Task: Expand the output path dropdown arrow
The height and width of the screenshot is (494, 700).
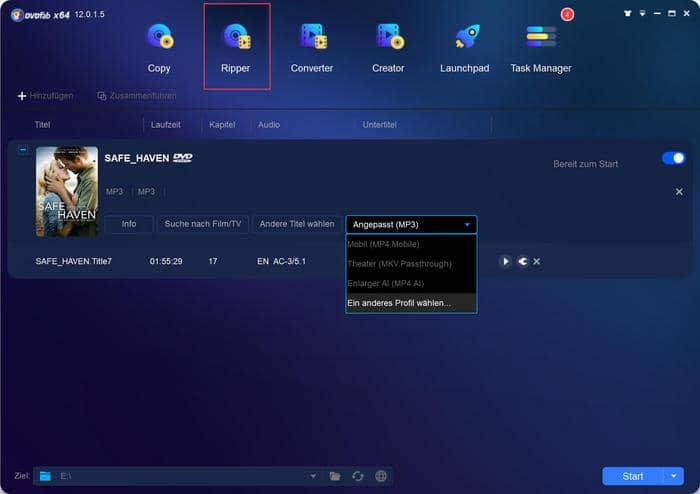Action: click(x=313, y=476)
